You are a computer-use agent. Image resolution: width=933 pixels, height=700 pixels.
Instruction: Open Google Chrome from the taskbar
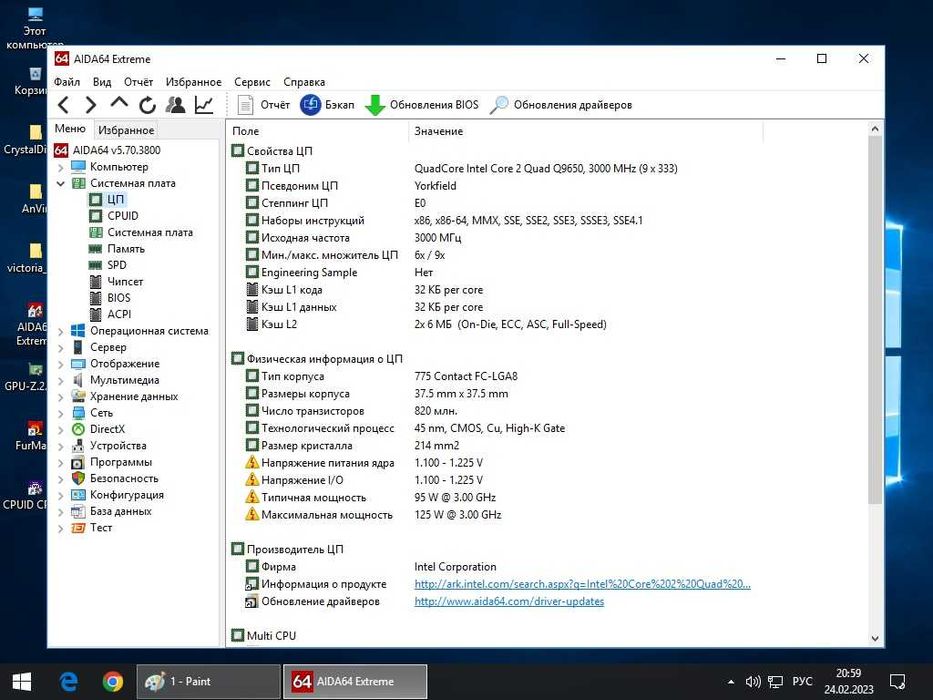(x=113, y=681)
